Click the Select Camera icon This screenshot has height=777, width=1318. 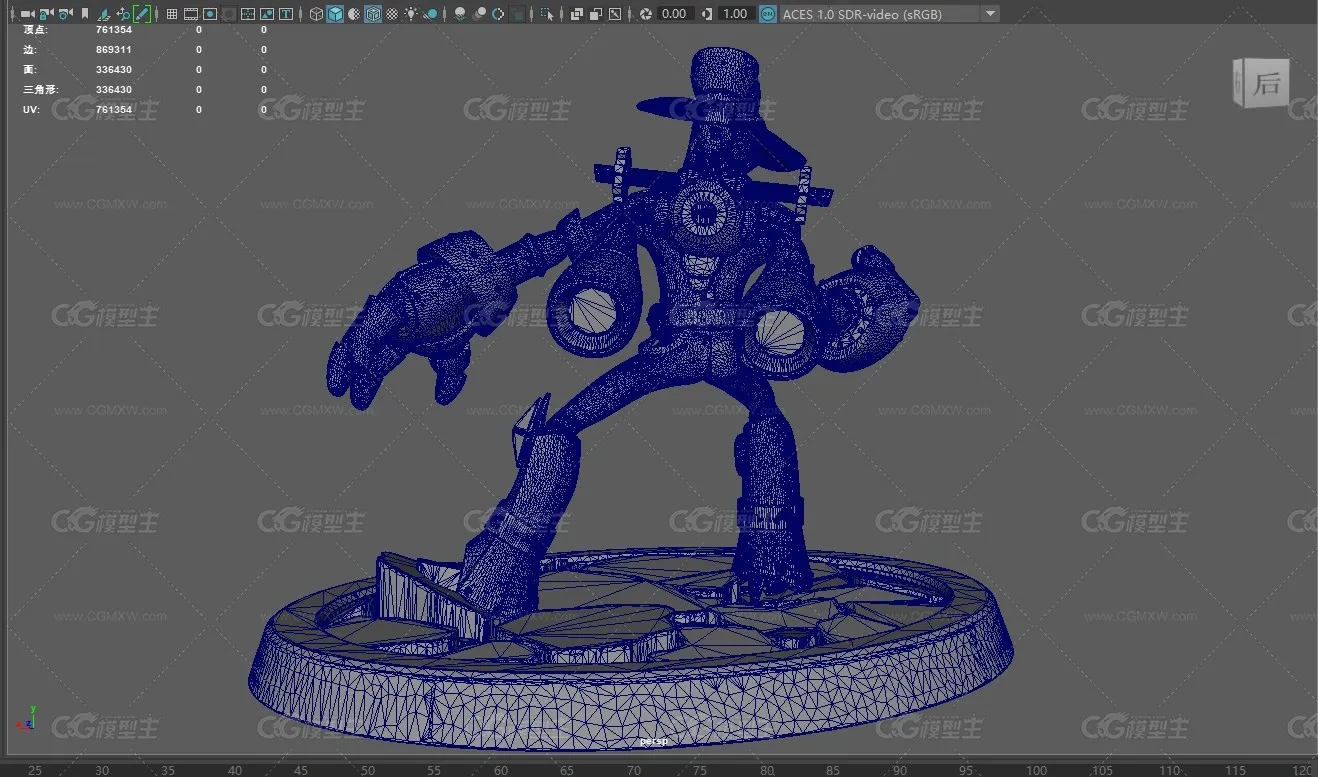click(27, 14)
